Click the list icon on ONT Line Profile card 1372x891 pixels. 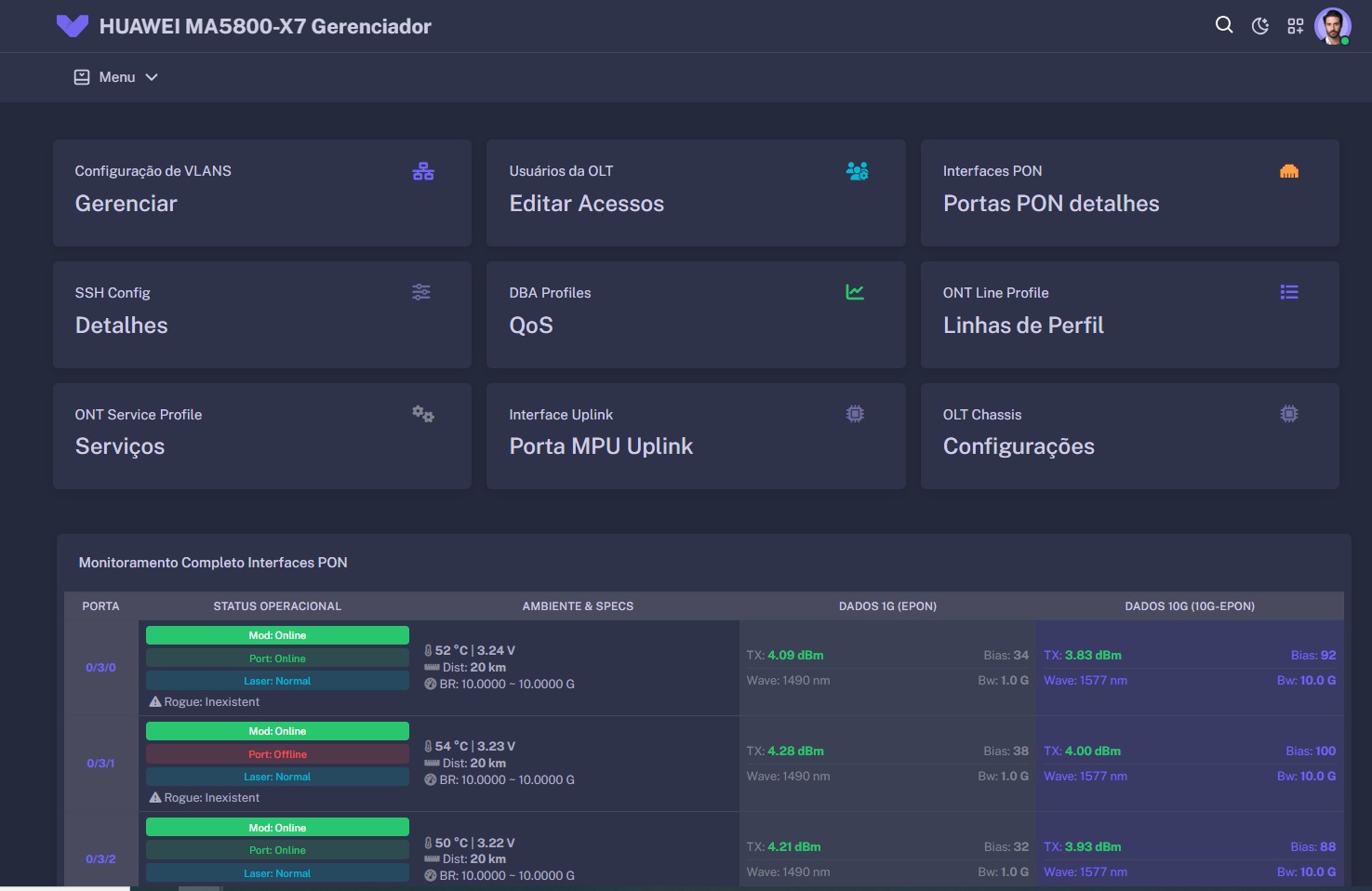pos(1289,292)
